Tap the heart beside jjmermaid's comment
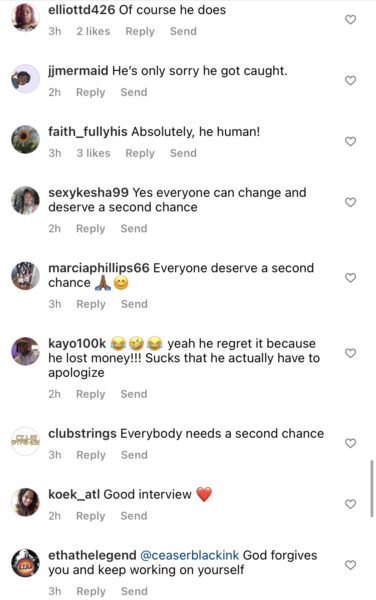Viewport: 376px width, 600px height. click(x=350, y=80)
